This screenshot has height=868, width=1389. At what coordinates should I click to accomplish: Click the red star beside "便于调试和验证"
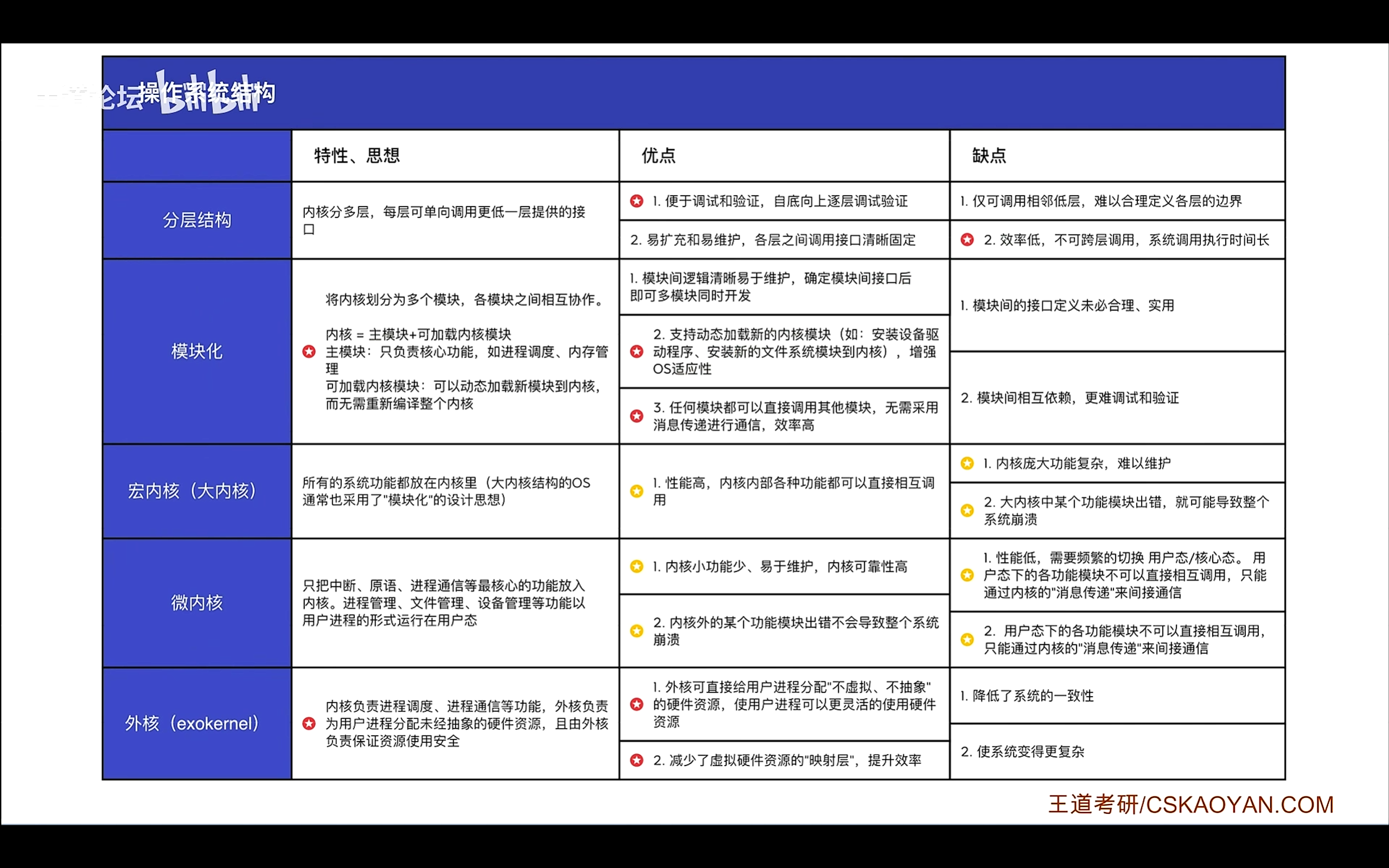point(636,201)
